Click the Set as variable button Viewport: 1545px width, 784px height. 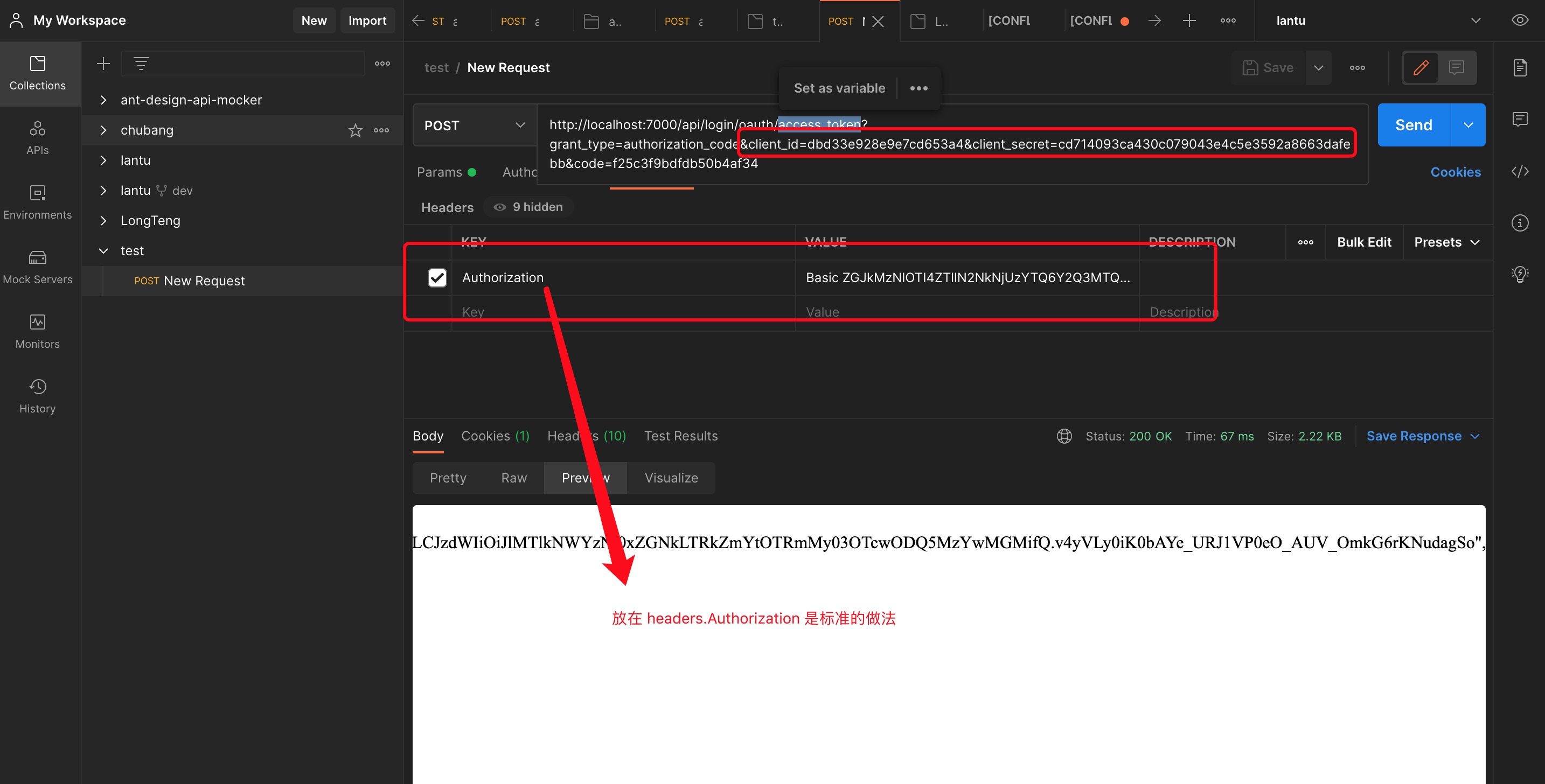(x=839, y=88)
